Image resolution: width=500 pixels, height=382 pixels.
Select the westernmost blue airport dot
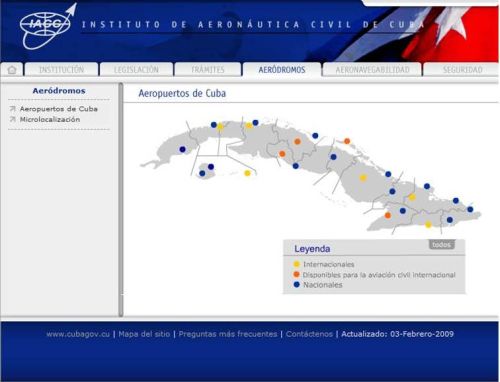[x=182, y=149]
